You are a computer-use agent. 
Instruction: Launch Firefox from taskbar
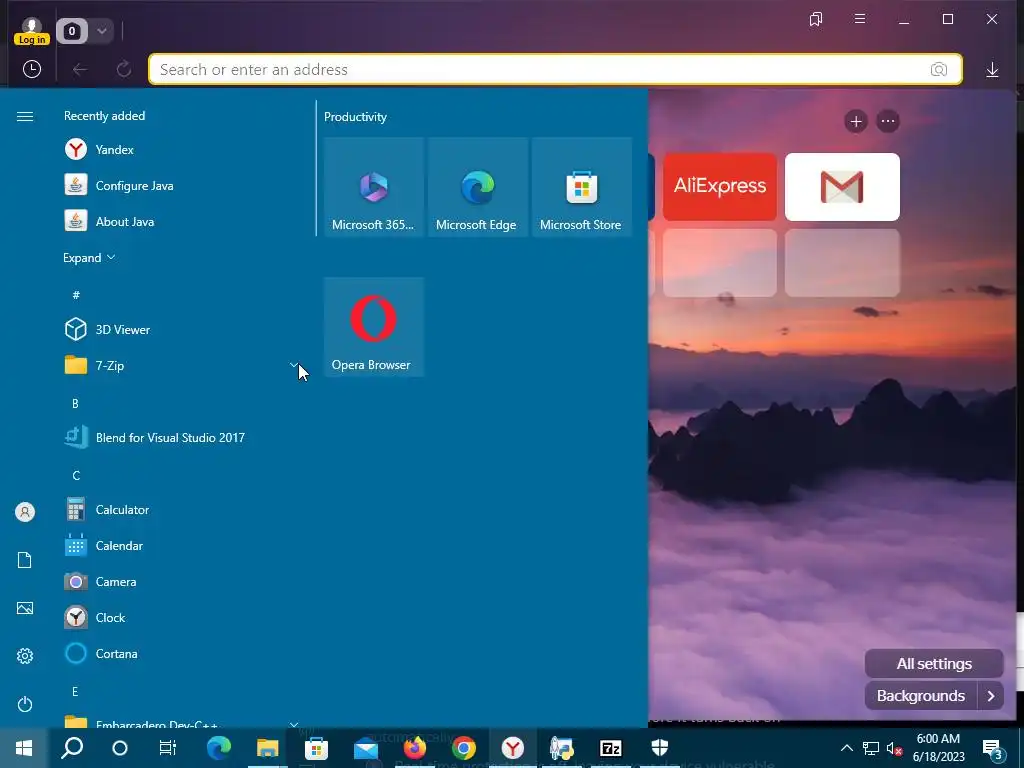click(x=415, y=748)
